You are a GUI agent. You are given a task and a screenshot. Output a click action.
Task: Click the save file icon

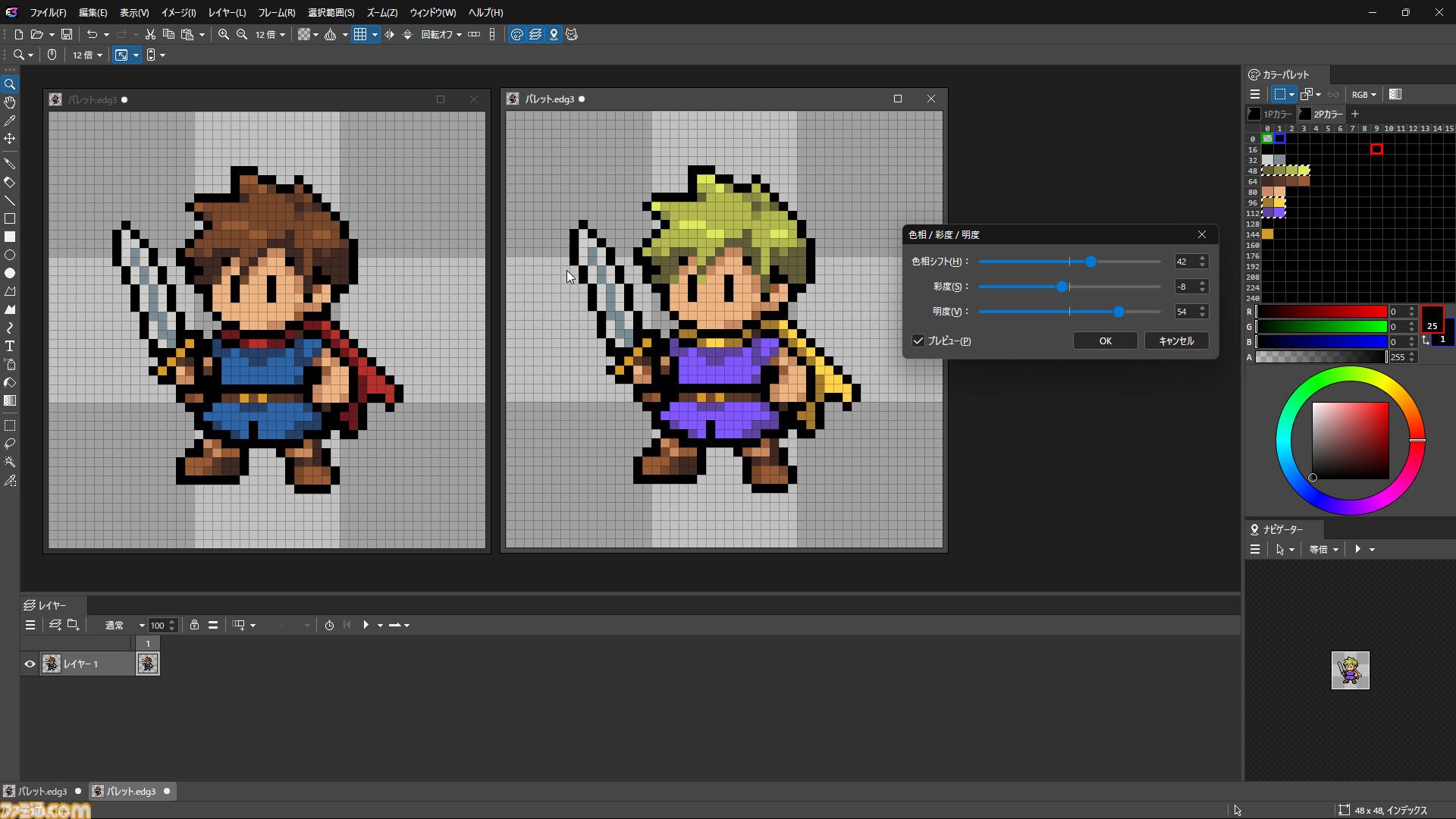tap(67, 34)
